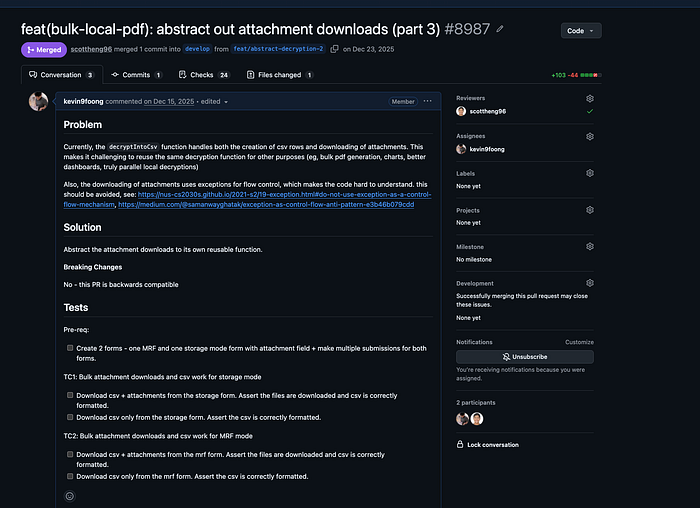The height and width of the screenshot is (508, 700).
Task: Click scottheng96's reviewer avatar
Action: click(461, 111)
